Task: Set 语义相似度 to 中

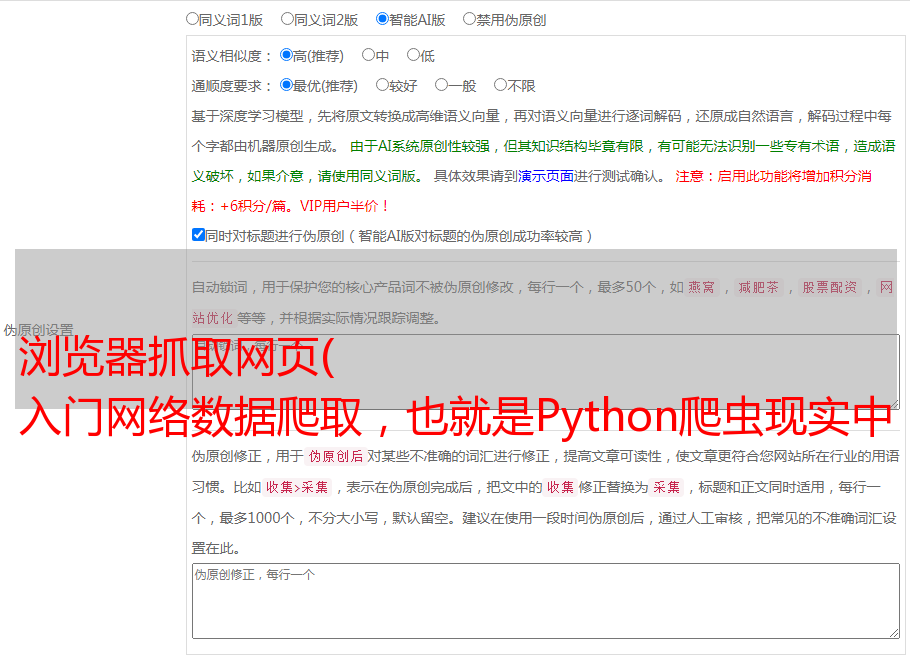Action: pos(368,55)
